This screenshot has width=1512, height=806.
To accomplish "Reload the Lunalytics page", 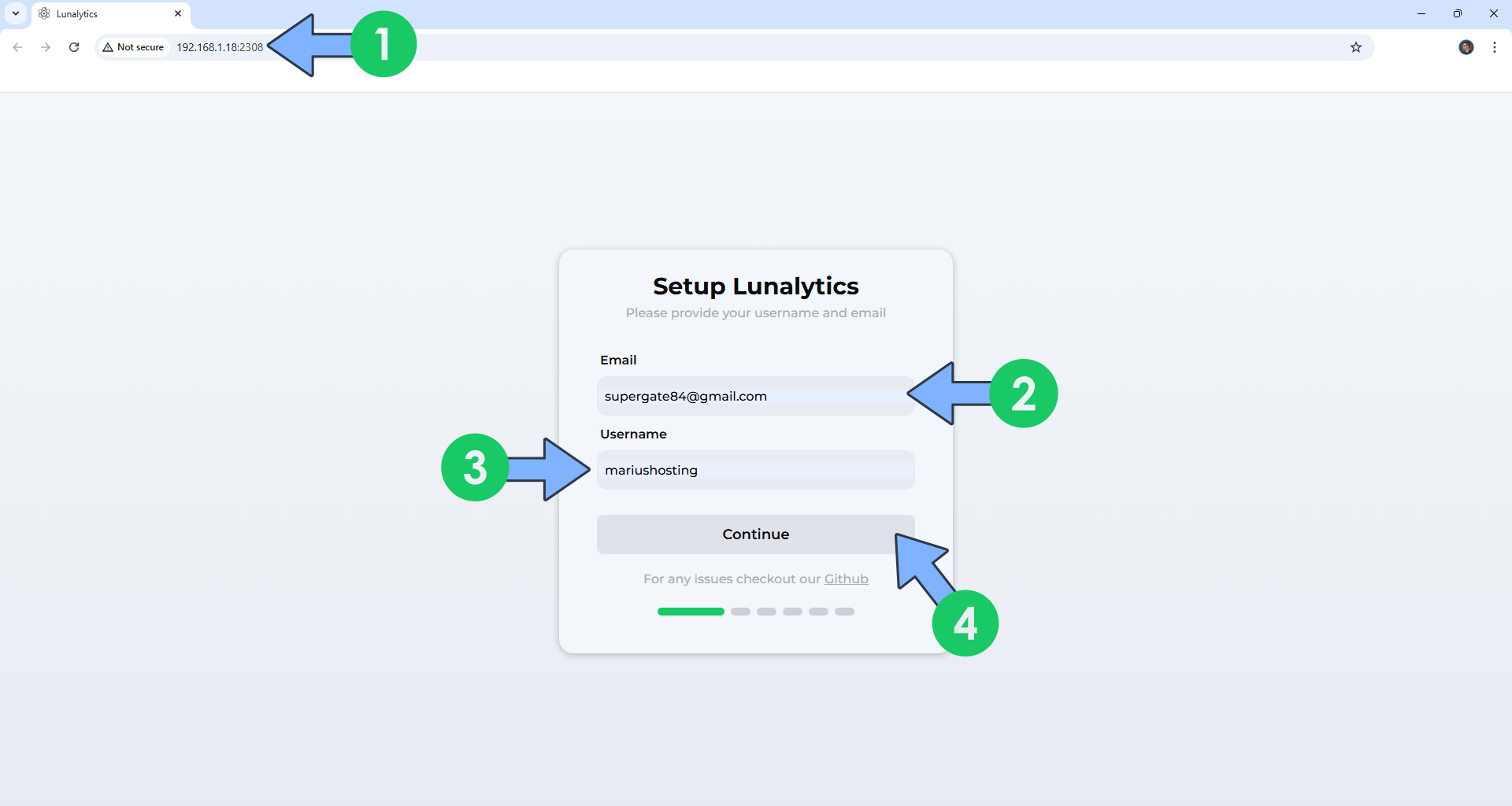I will coord(74,47).
